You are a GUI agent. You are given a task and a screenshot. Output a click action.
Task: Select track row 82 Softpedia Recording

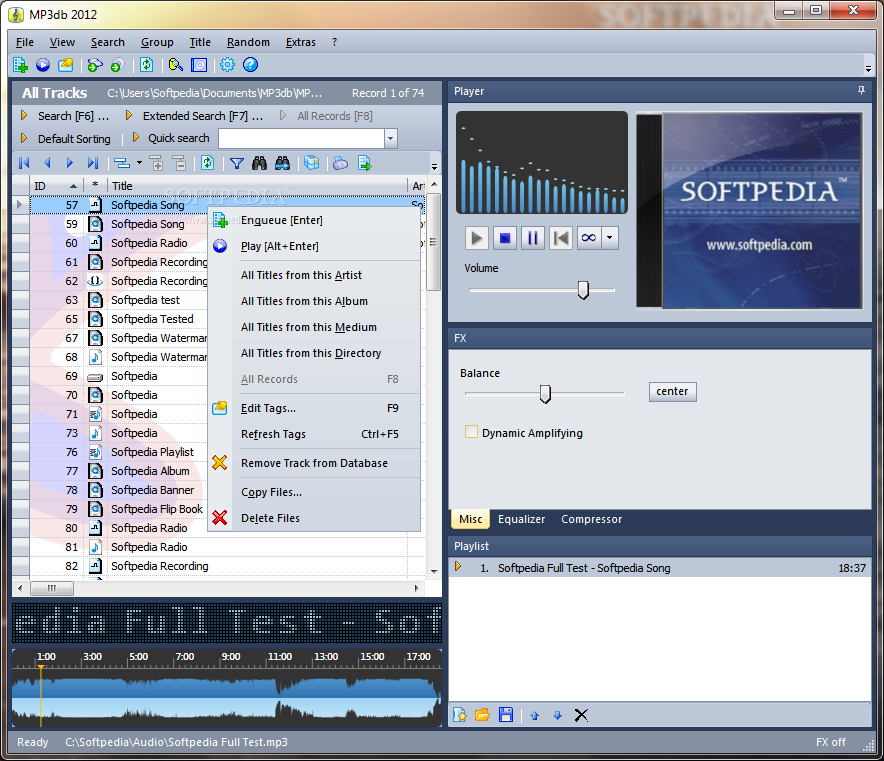click(x=228, y=566)
